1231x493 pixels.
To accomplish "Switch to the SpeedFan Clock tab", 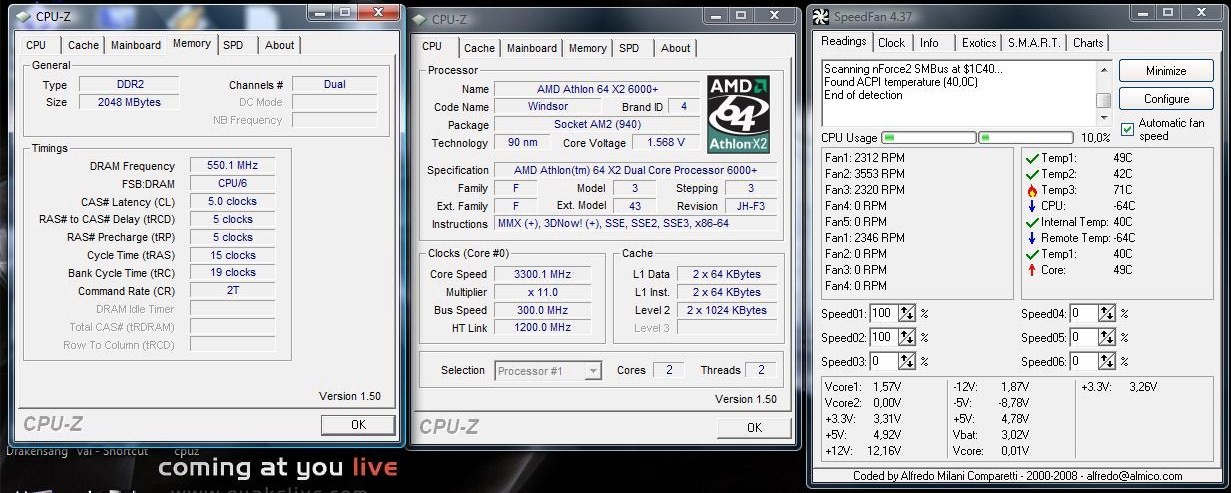I will click(891, 43).
